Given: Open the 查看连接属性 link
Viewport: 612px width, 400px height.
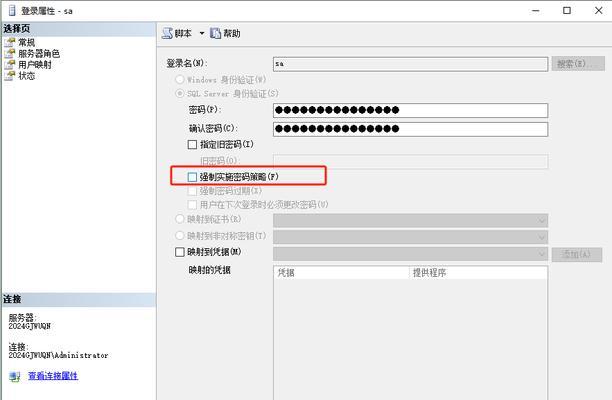Looking at the screenshot, I should [x=53, y=376].
